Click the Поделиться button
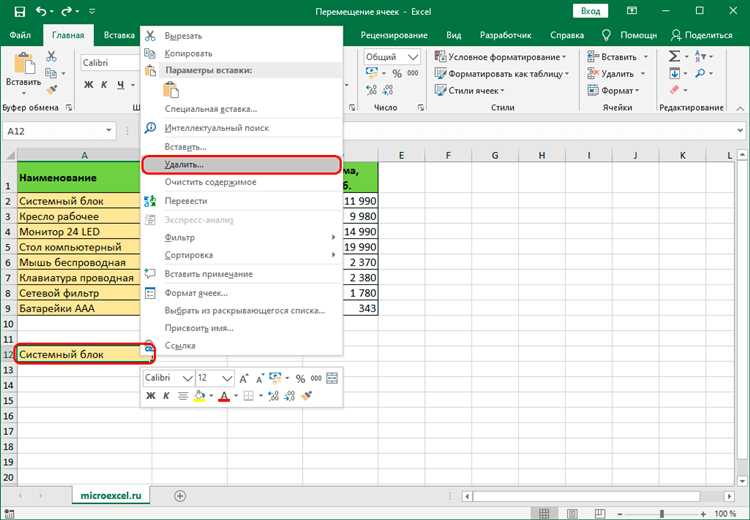750x520 pixels. 702,35
